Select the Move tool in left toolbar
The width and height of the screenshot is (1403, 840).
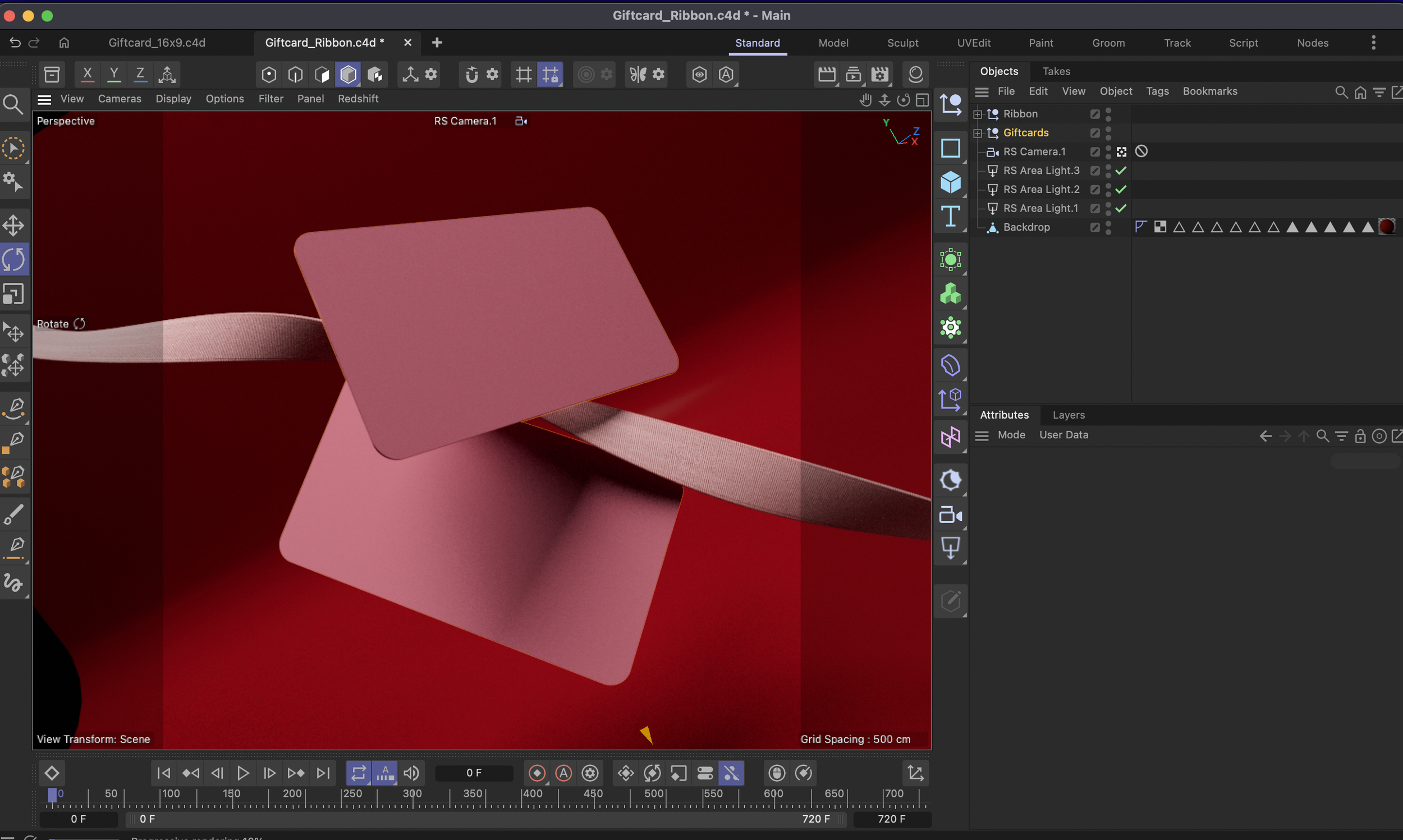pos(13,225)
